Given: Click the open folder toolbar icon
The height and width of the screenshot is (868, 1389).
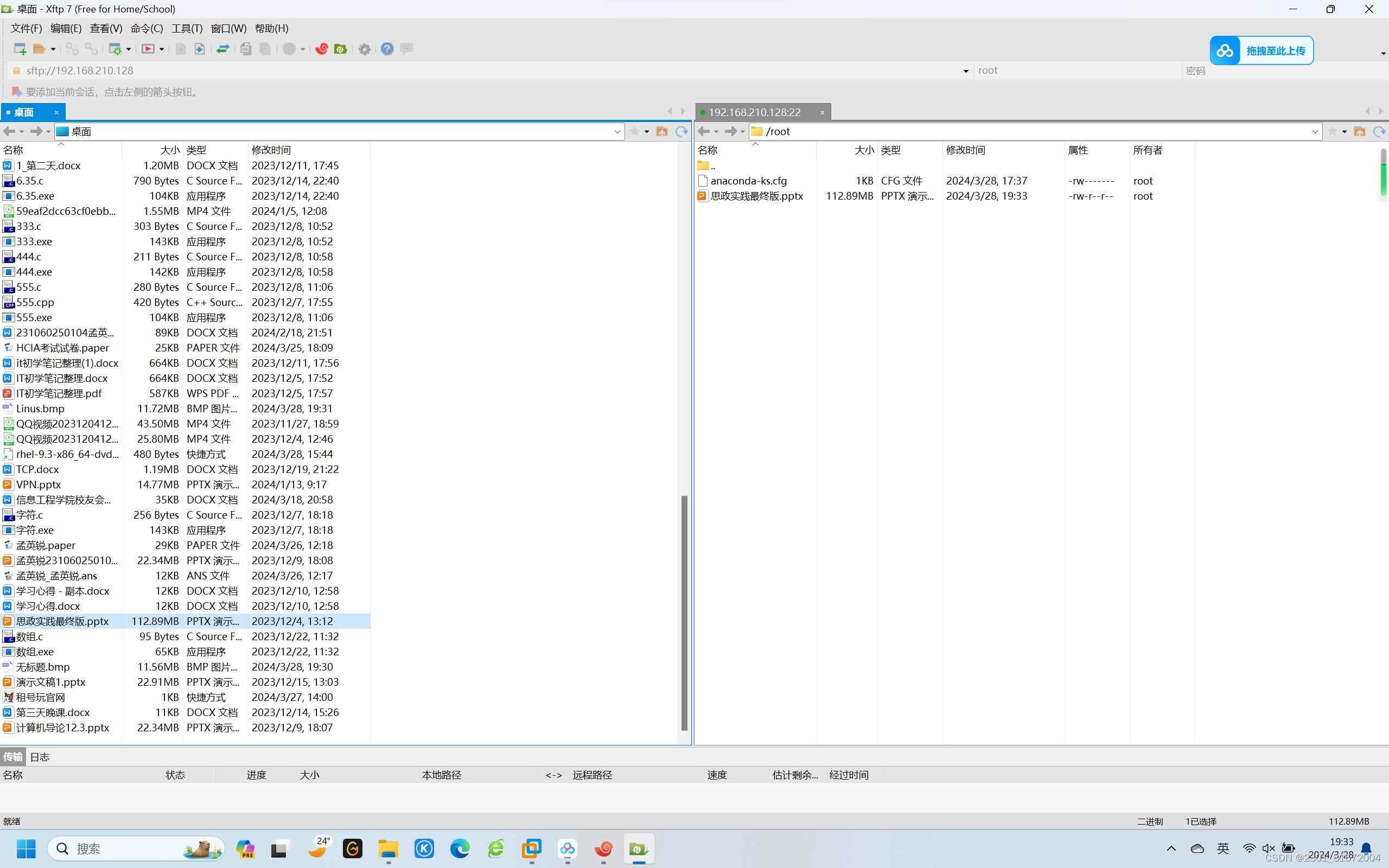Looking at the screenshot, I should tap(39, 49).
